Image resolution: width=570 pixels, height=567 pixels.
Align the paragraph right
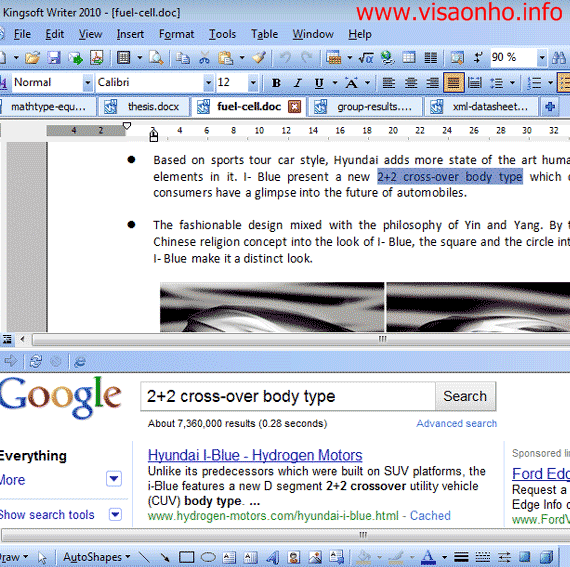tap(432, 83)
